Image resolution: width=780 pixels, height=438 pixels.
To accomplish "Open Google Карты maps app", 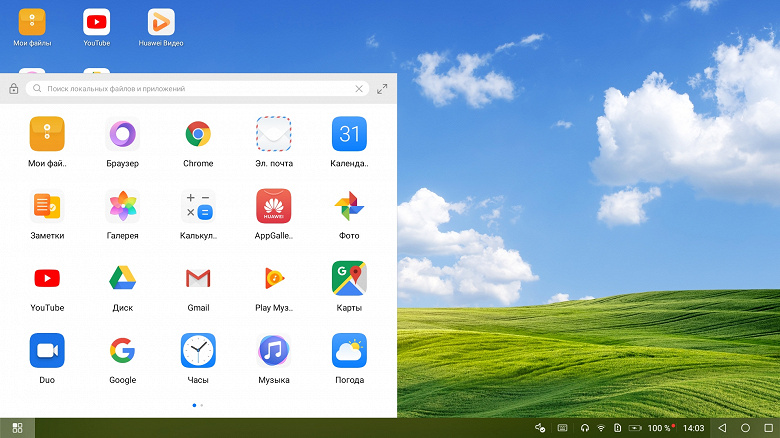I will click(349, 278).
